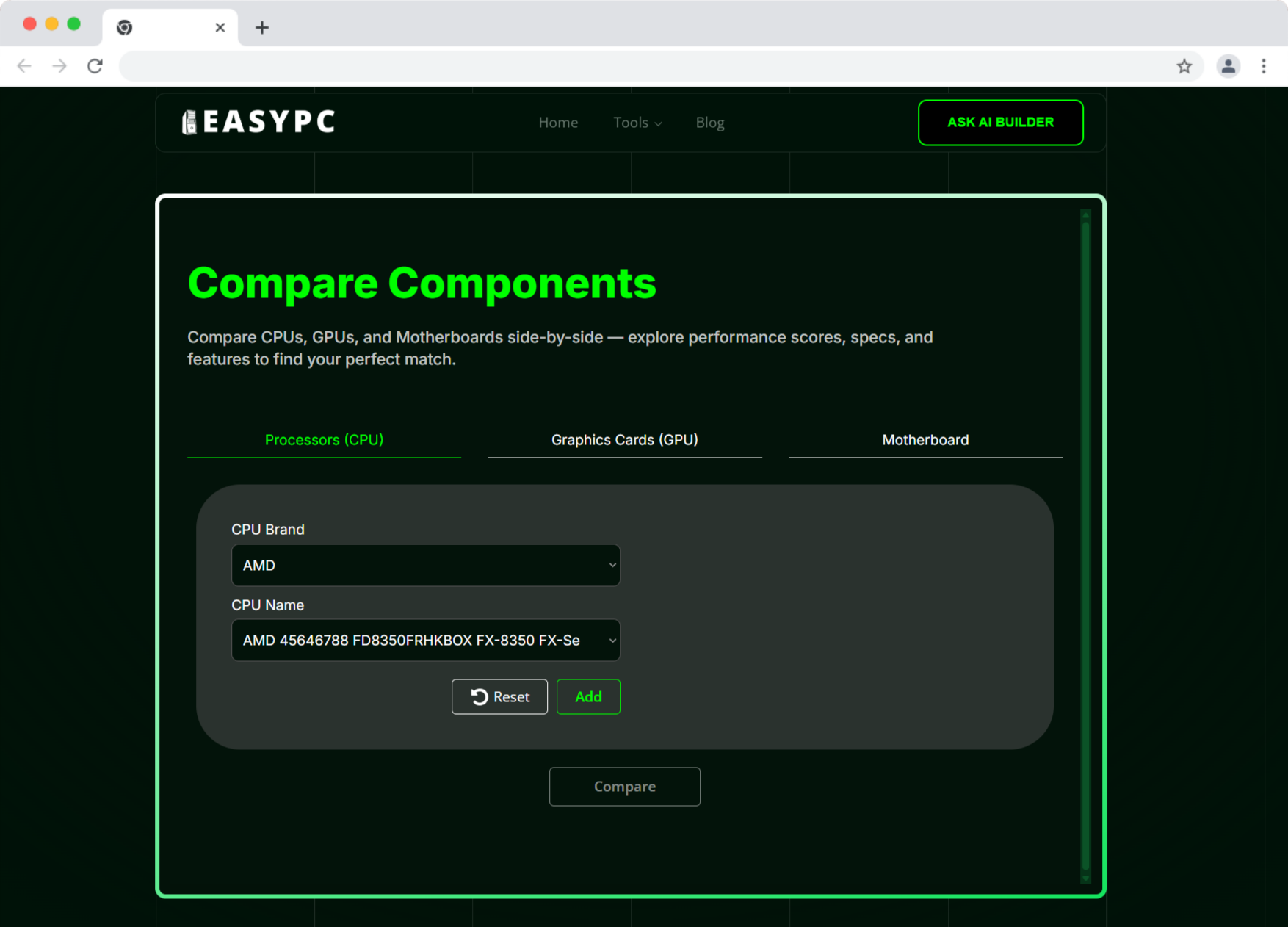Viewport: 1288px width, 927px height.
Task: Go back to previous page
Action: 24,66
